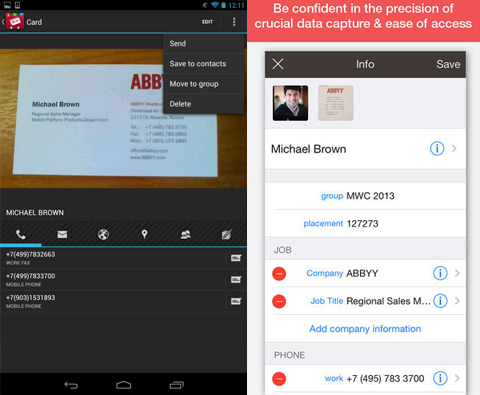Image resolution: width=480 pixels, height=395 pixels.
Task: Tap the Android back navigation button
Action: click(71, 385)
